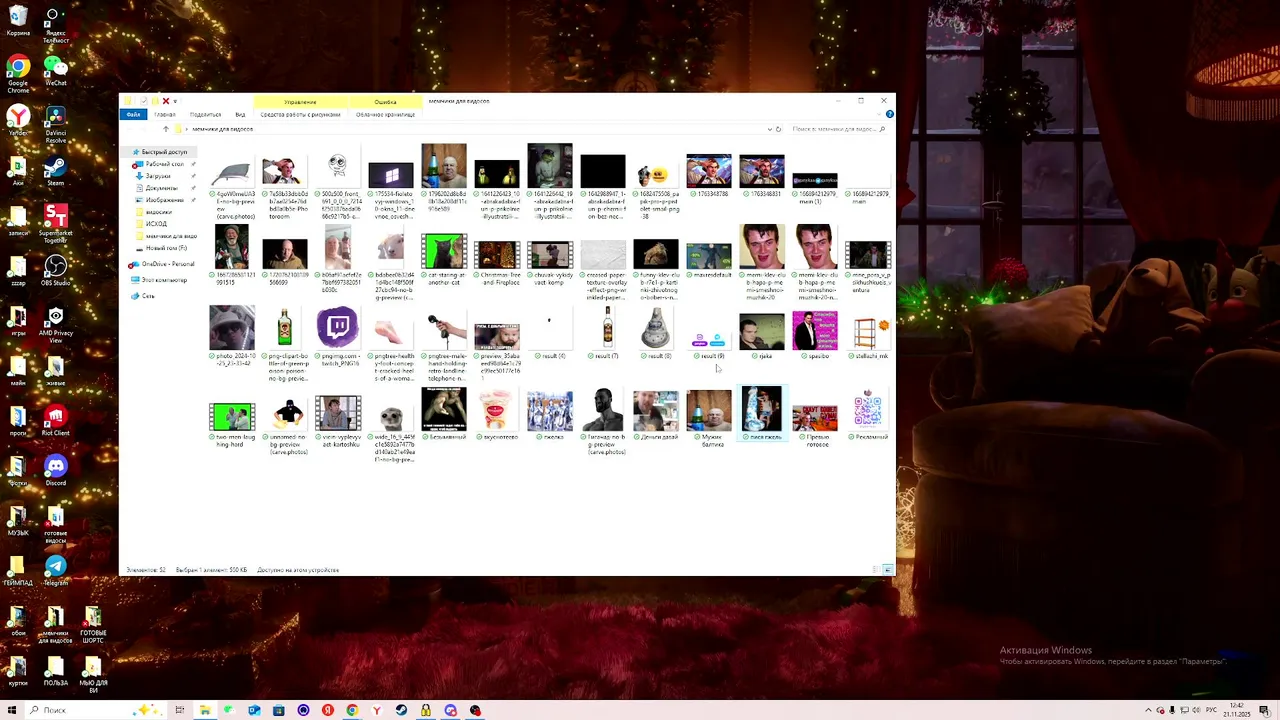1280x720 pixels.
Task: Open Документы in the navigation pane
Action: pyautogui.click(x=161, y=188)
